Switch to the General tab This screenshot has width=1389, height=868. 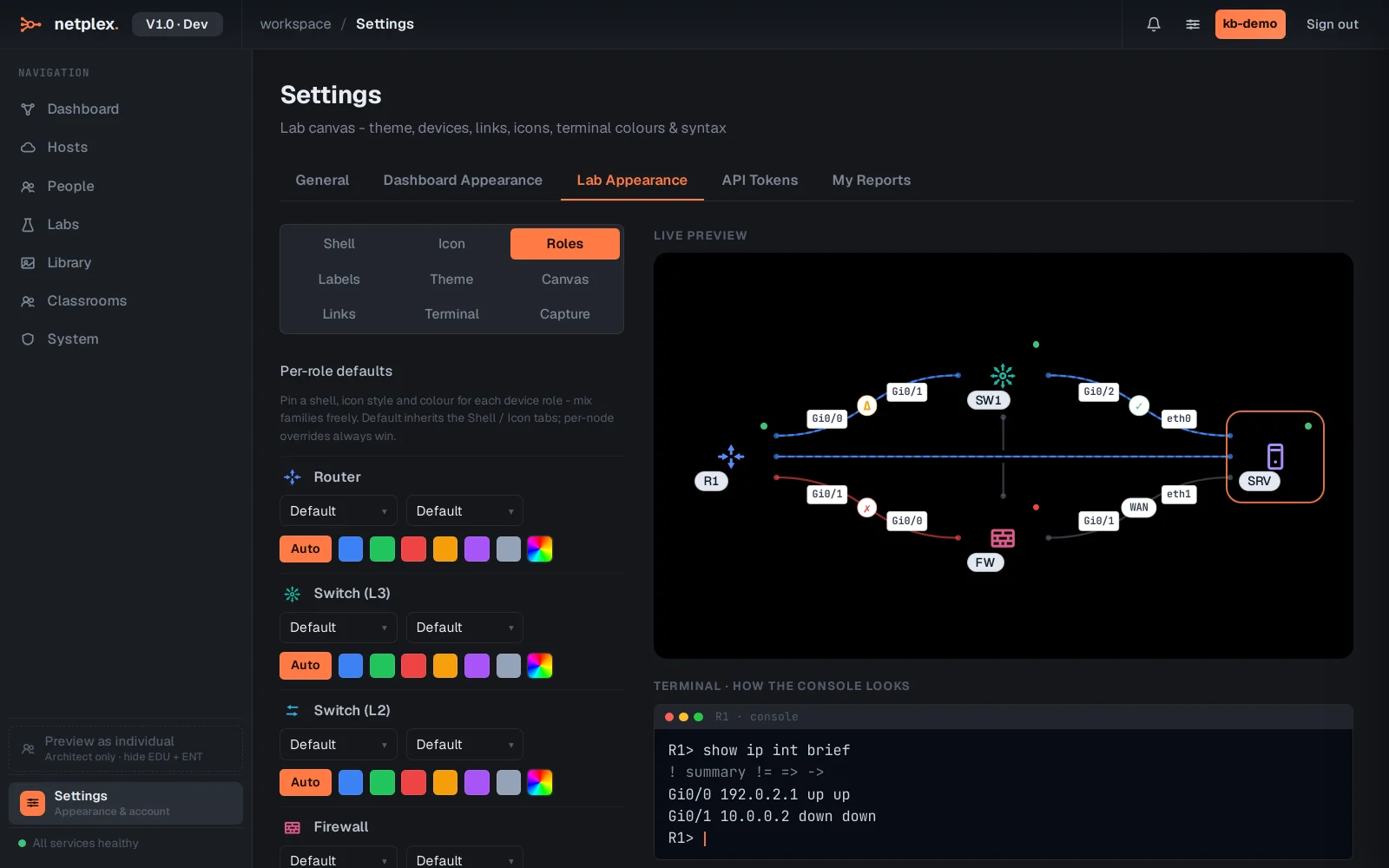click(322, 181)
